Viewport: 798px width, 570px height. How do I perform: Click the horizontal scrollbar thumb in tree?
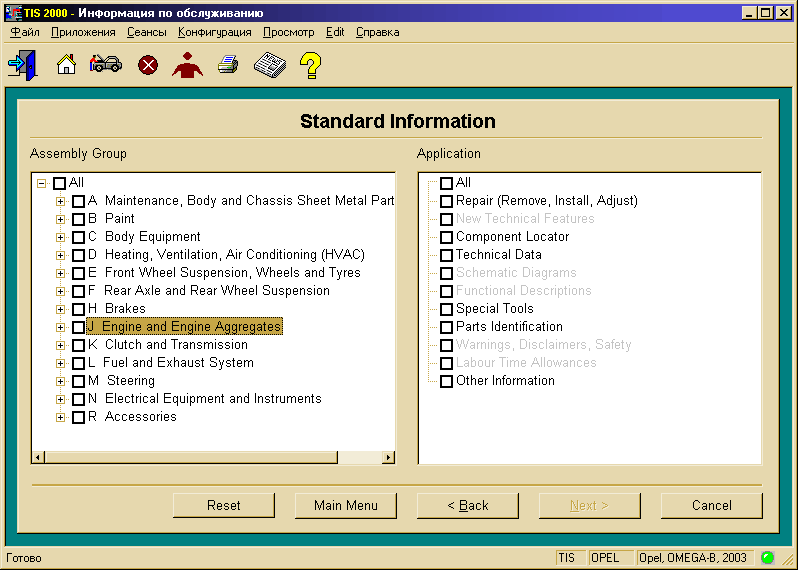191,457
